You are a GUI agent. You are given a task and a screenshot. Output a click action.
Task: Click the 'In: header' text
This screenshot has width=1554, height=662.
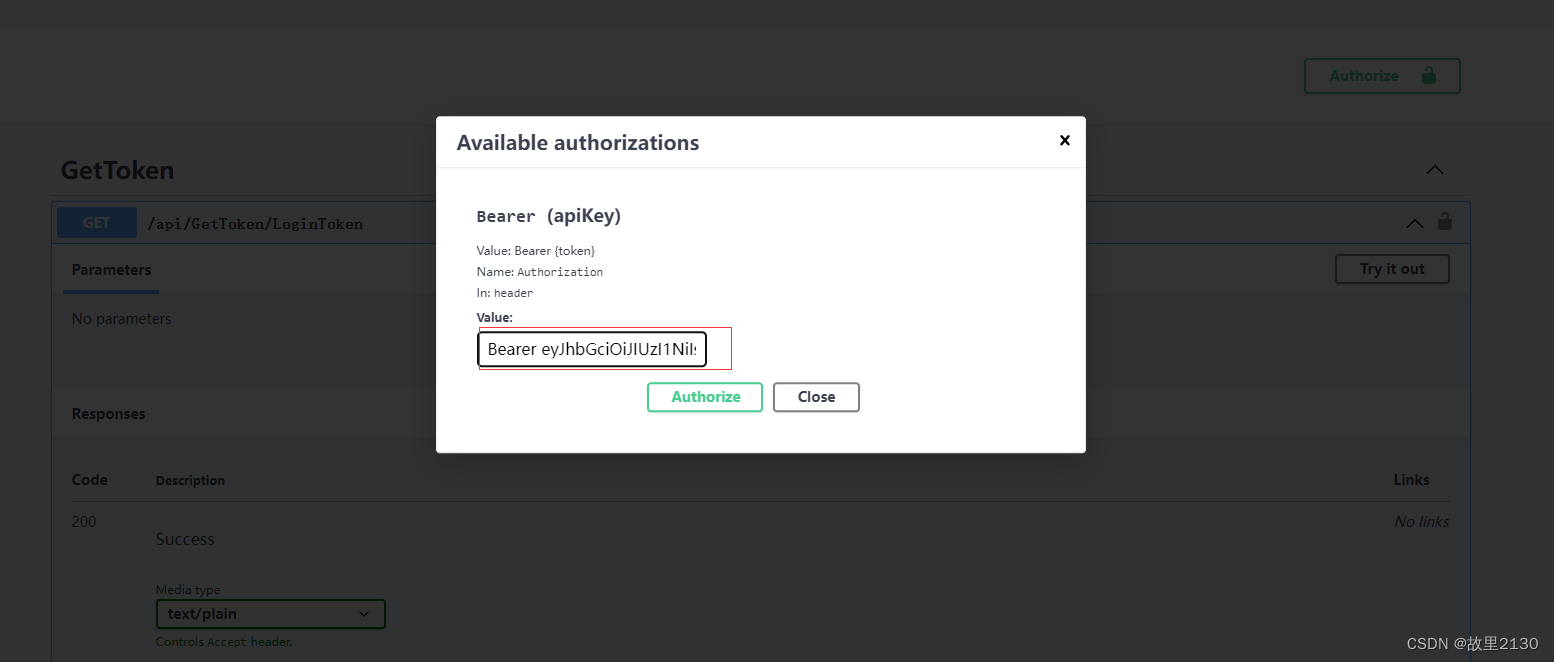click(x=505, y=293)
